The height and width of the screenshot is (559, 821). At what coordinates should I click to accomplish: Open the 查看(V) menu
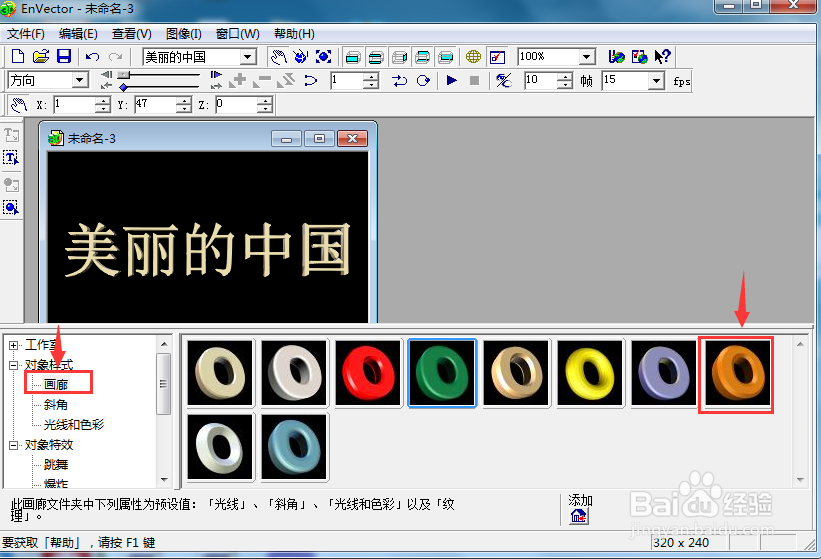tap(132, 34)
